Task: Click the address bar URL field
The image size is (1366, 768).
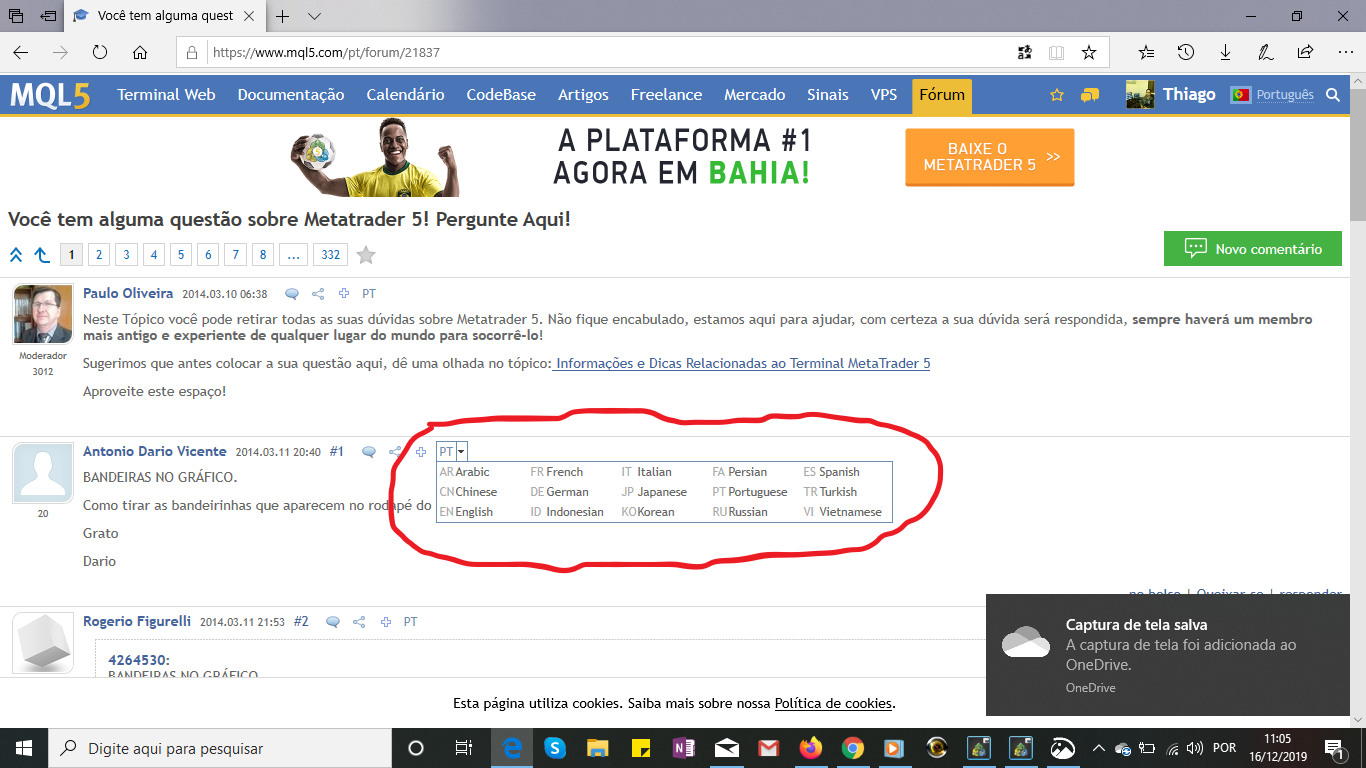Action: pyautogui.click(x=606, y=52)
